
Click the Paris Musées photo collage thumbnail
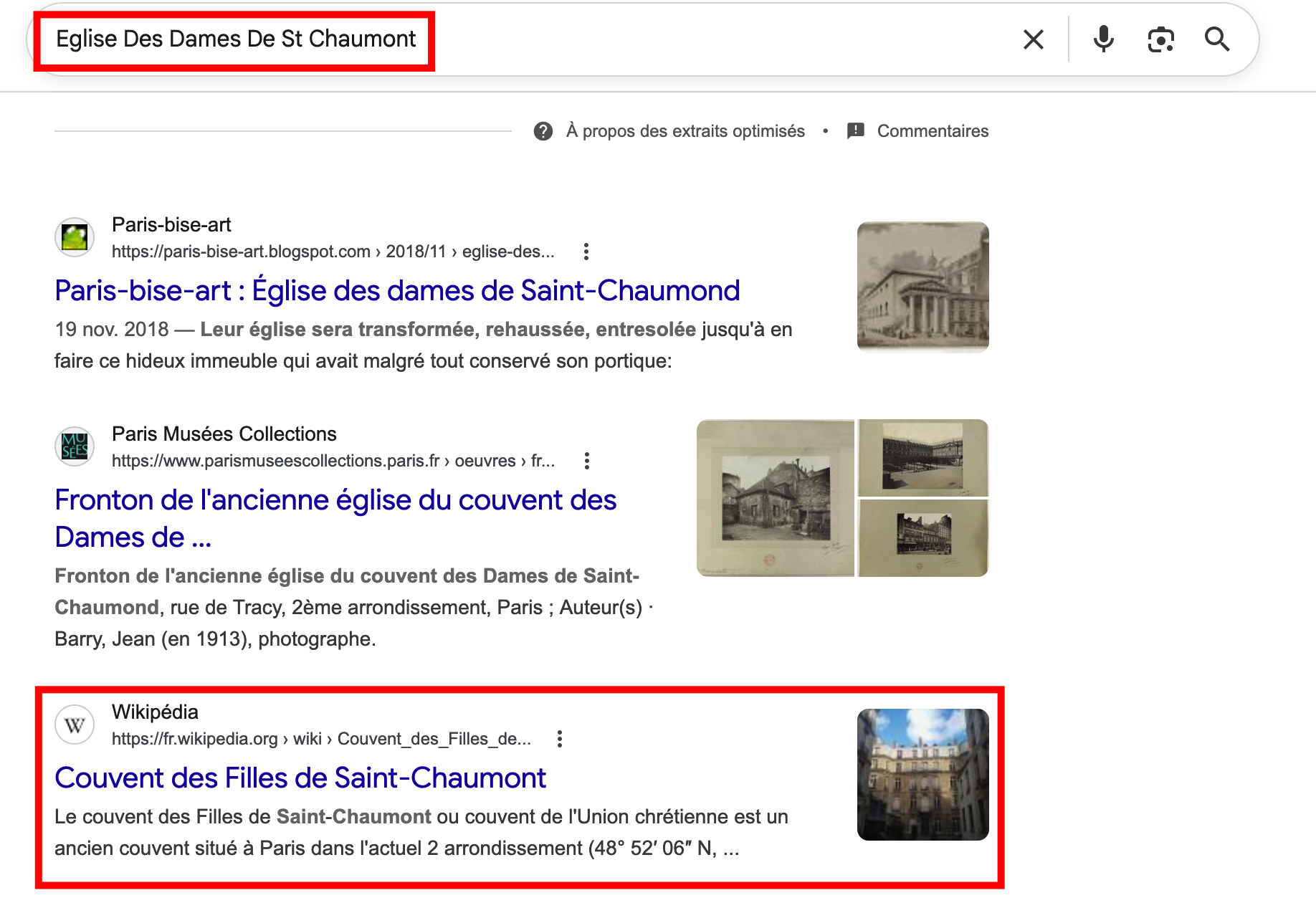[842, 499]
